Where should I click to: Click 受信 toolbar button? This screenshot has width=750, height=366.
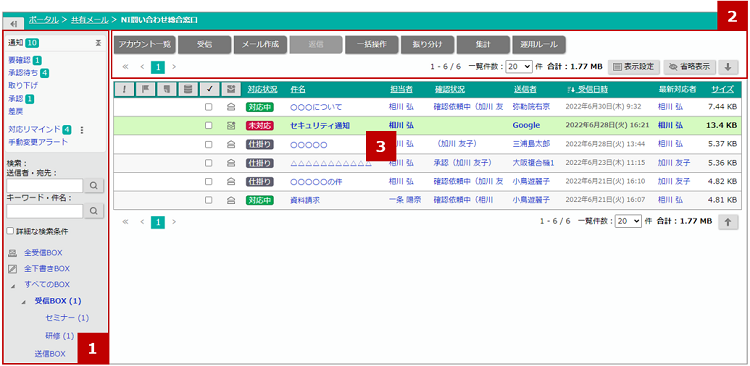(x=204, y=45)
